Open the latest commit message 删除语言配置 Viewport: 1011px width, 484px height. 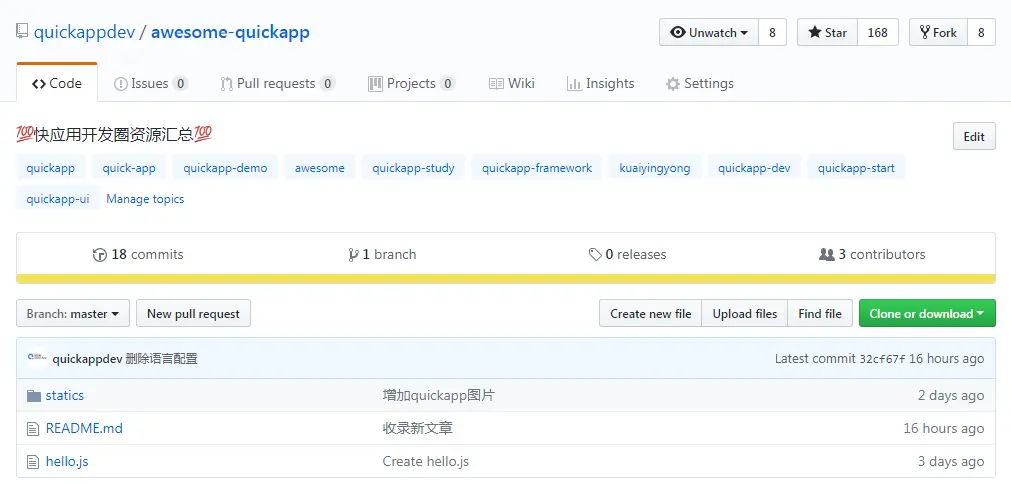pyautogui.click(x=162, y=358)
